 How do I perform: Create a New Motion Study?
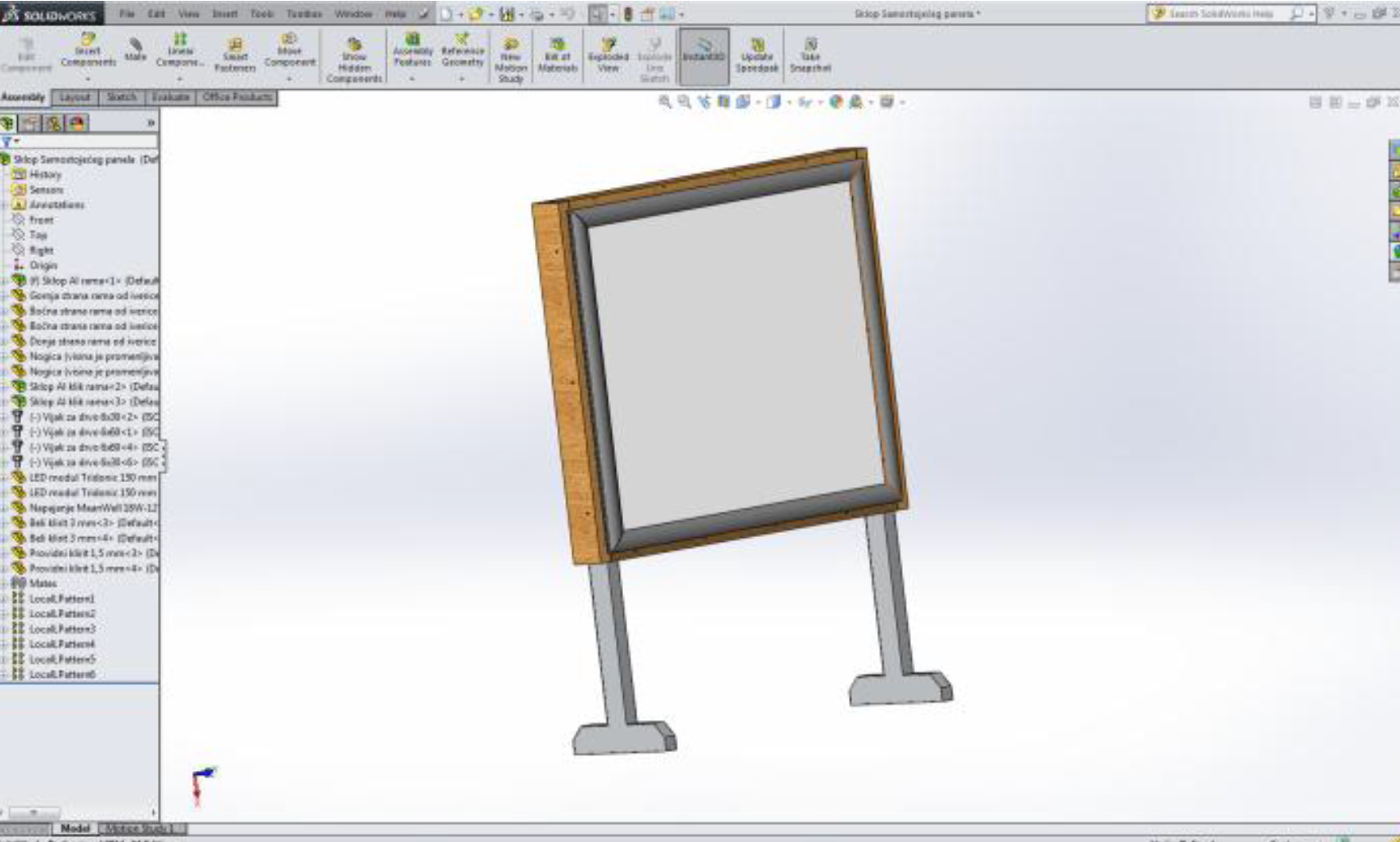tap(510, 59)
